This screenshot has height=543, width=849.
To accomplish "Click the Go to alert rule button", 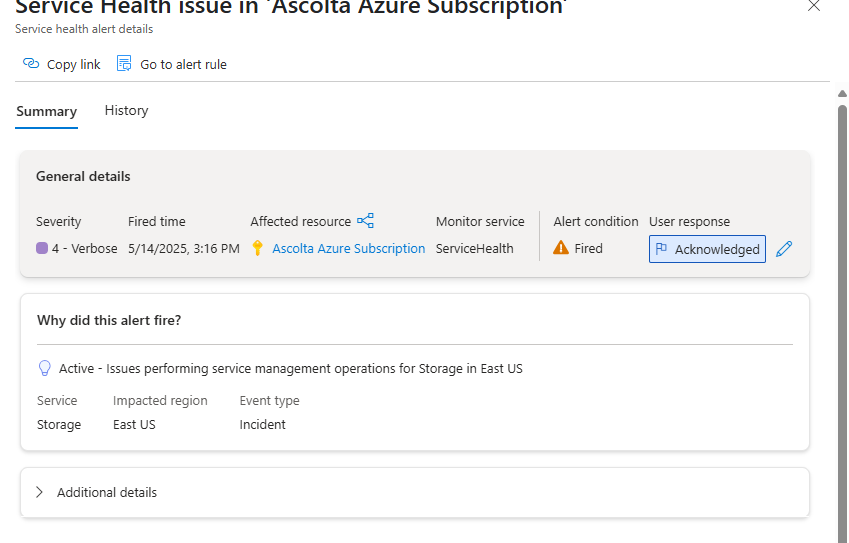I will click(172, 64).
